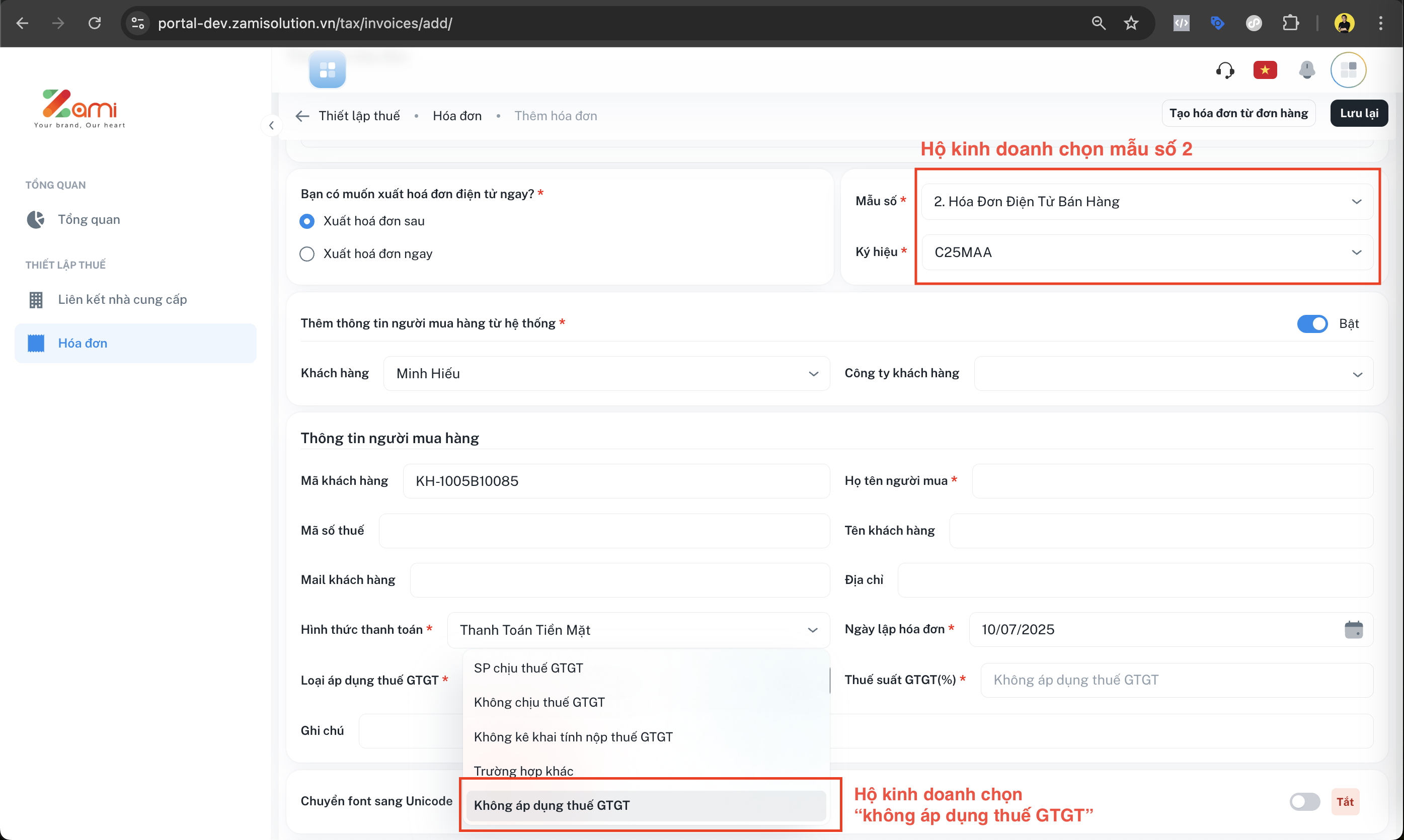Screen dimensions: 1404x840
Task: Select the Xuất hoá đơn ngay radio option
Action: tap(307, 254)
